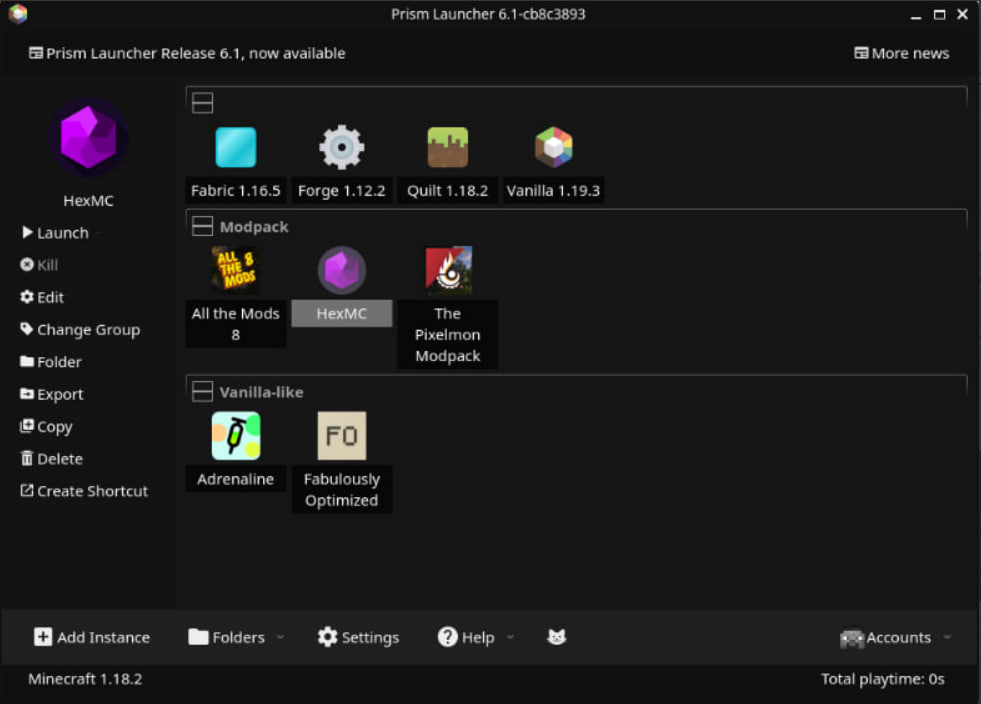Select the Vanilla 1.19.3 prism icon
Screen dimensions: 981x704
553,147
